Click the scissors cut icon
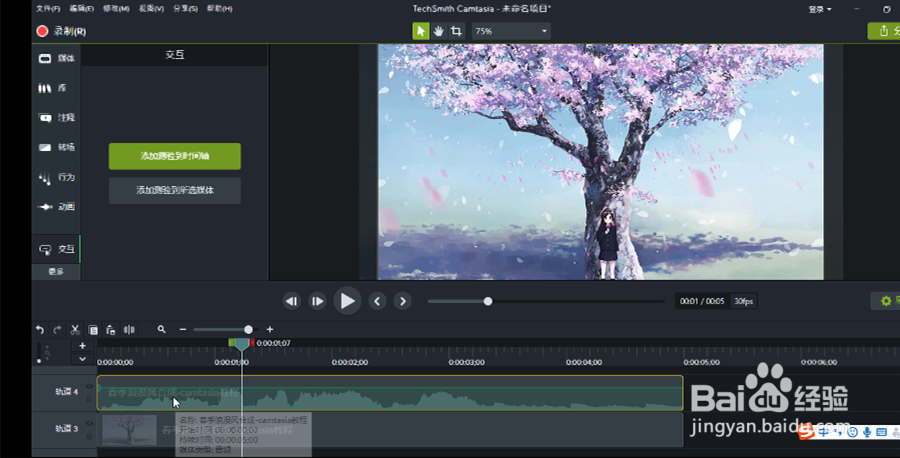Screen dimensions: 900x458 coord(75,329)
